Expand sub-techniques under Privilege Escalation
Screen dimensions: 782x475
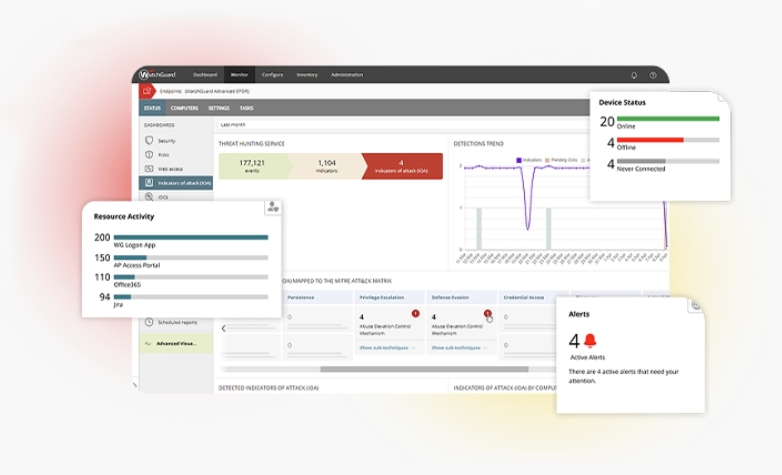pos(384,348)
